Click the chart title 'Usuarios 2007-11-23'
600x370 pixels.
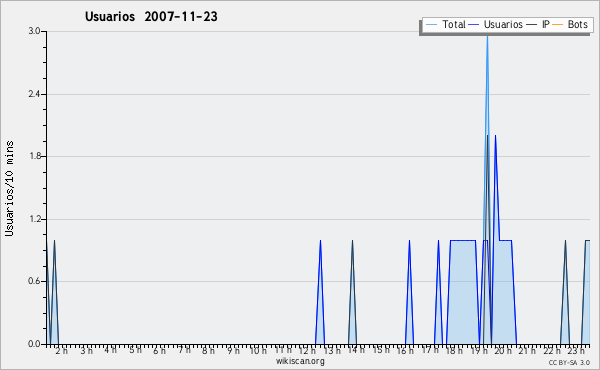tap(151, 16)
